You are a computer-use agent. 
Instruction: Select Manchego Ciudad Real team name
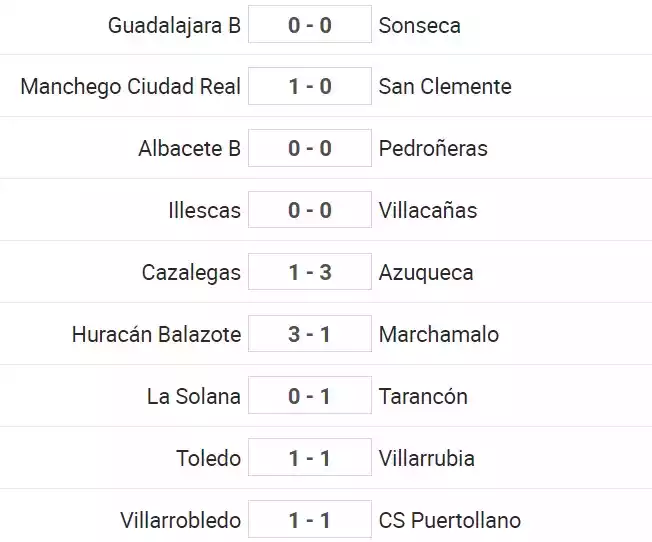click(x=131, y=87)
